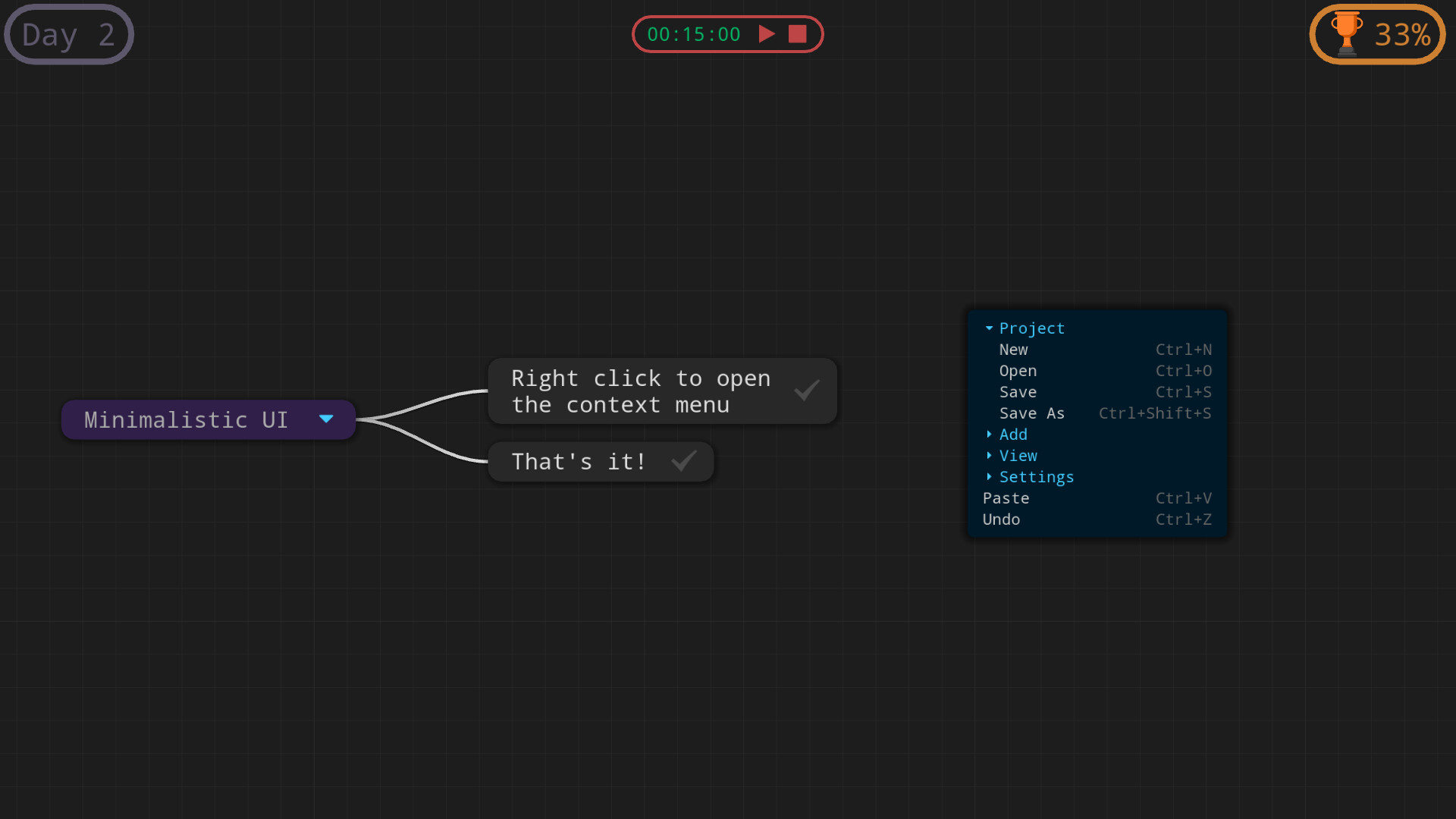This screenshot has height=819, width=1456.
Task: Toggle checkmark on Right click task
Action: tap(806, 391)
